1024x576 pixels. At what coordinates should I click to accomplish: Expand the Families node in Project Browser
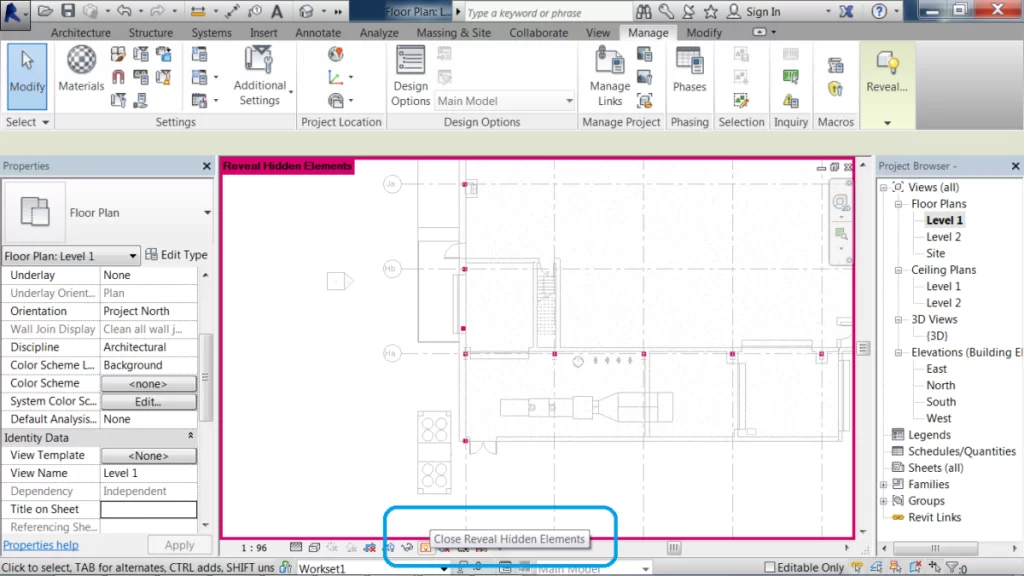(x=884, y=485)
